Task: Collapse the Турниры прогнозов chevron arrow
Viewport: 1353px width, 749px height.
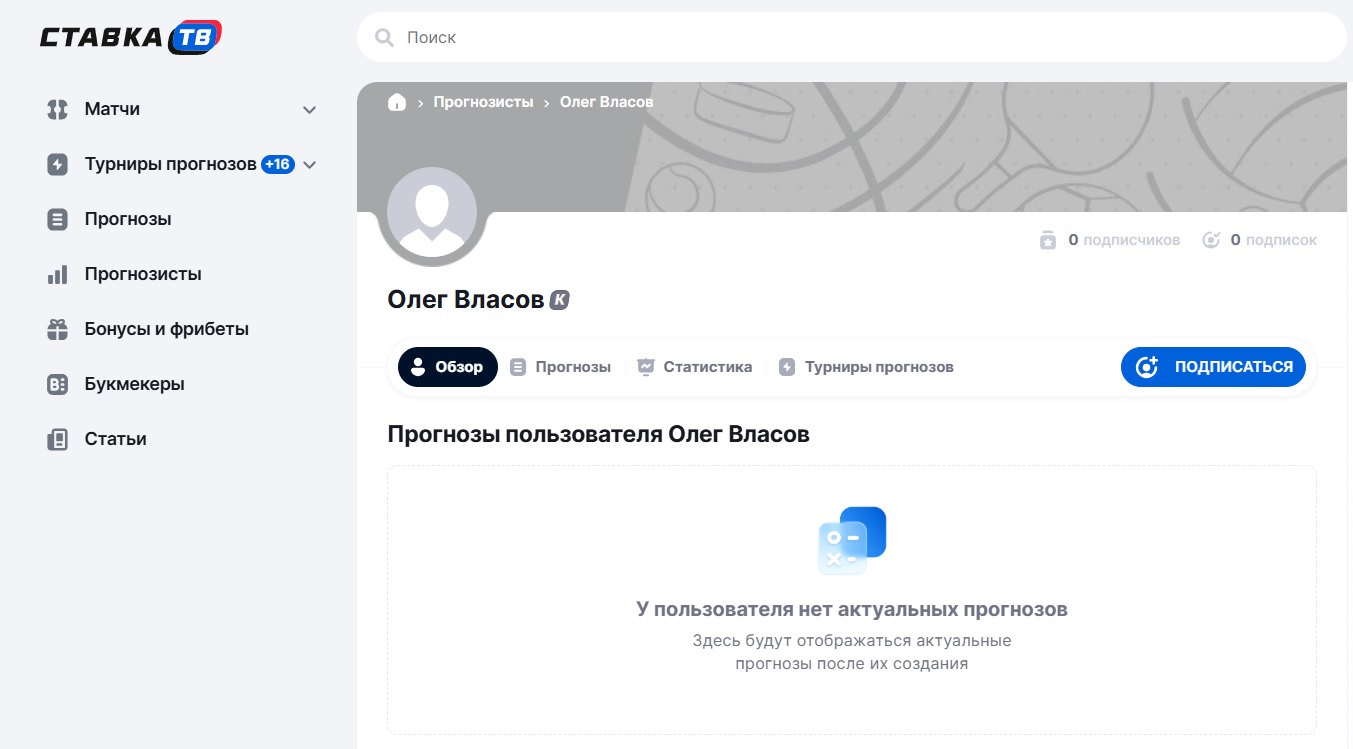Action: [x=310, y=164]
